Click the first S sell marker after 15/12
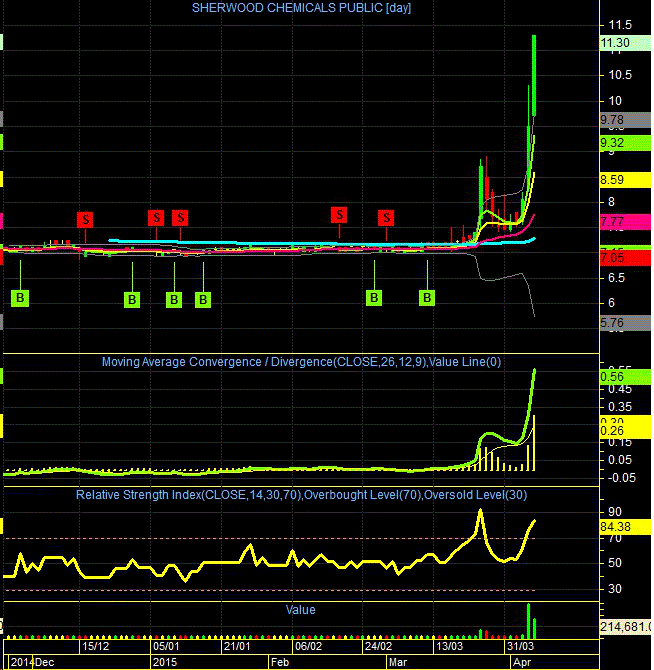The height and width of the screenshot is (670, 654). pos(85,220)
